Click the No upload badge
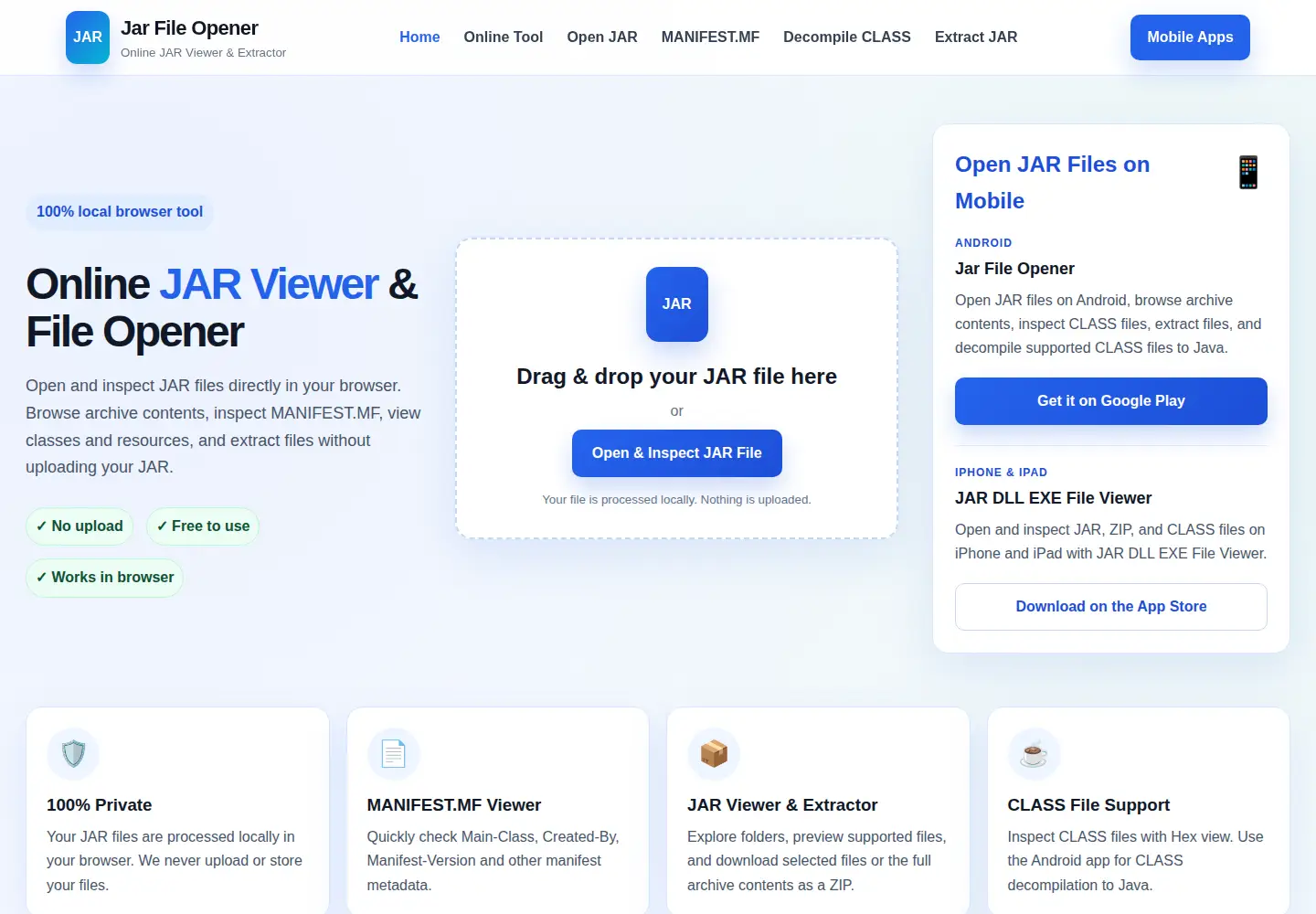This screenshot has height=914, width=1316. (x=80, y=526)
